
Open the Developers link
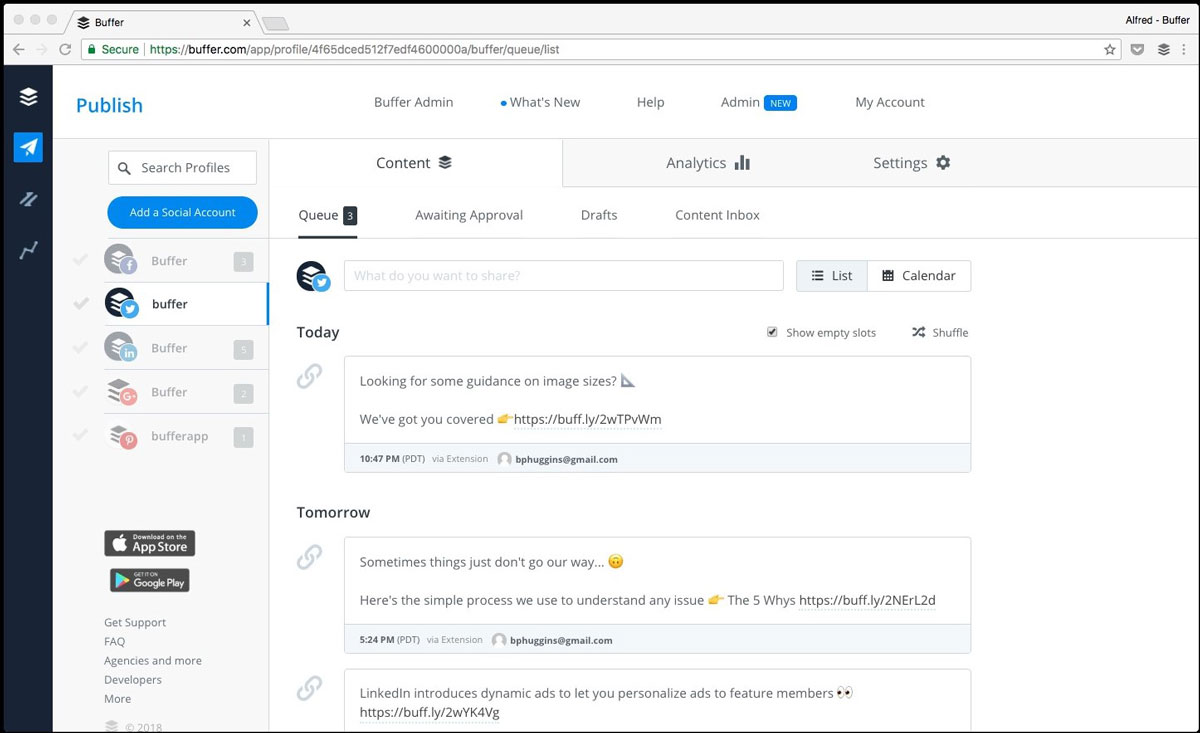[133, 680]
